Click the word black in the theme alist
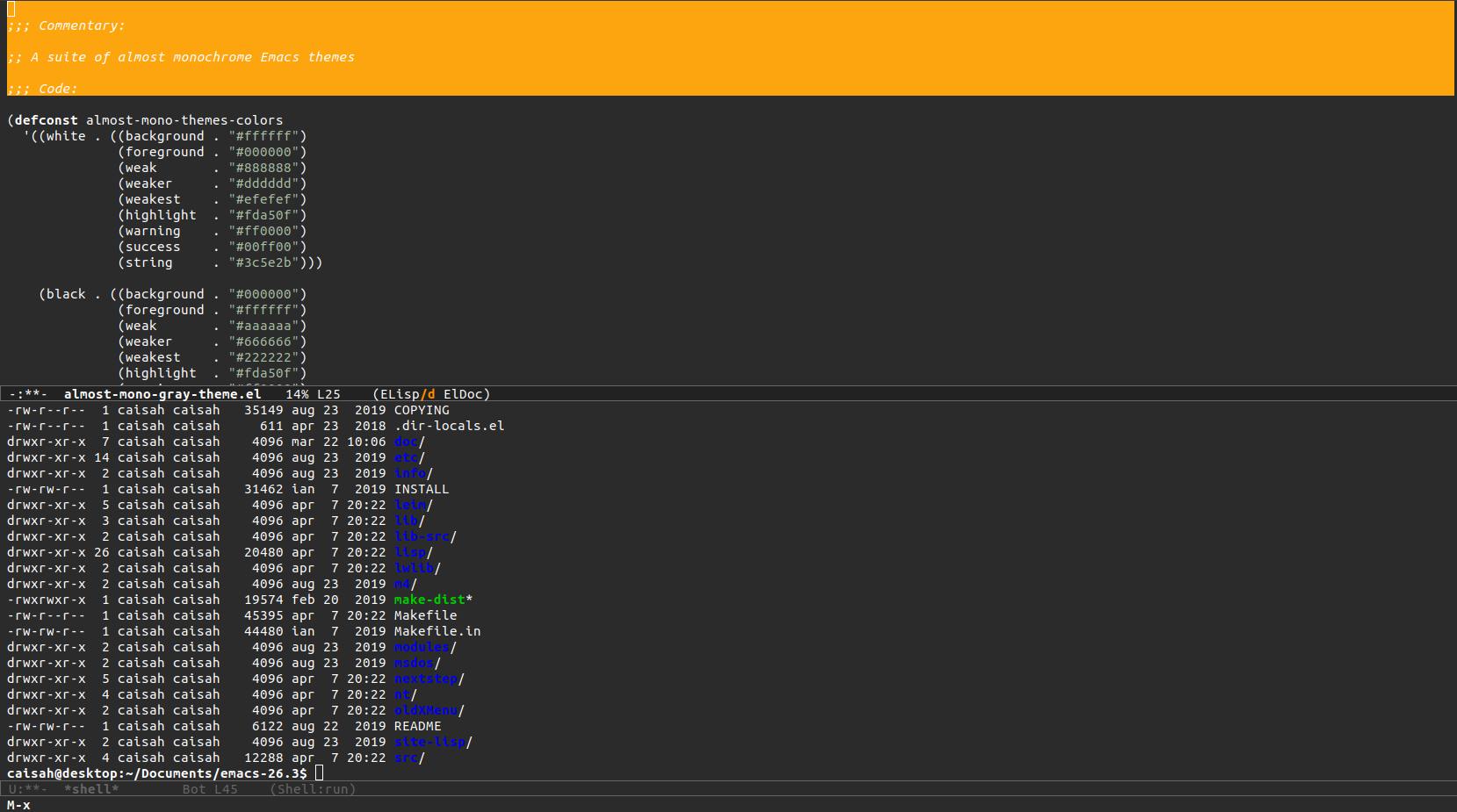This screenshot has height=812, width=1457. click(x=66, y=294)
